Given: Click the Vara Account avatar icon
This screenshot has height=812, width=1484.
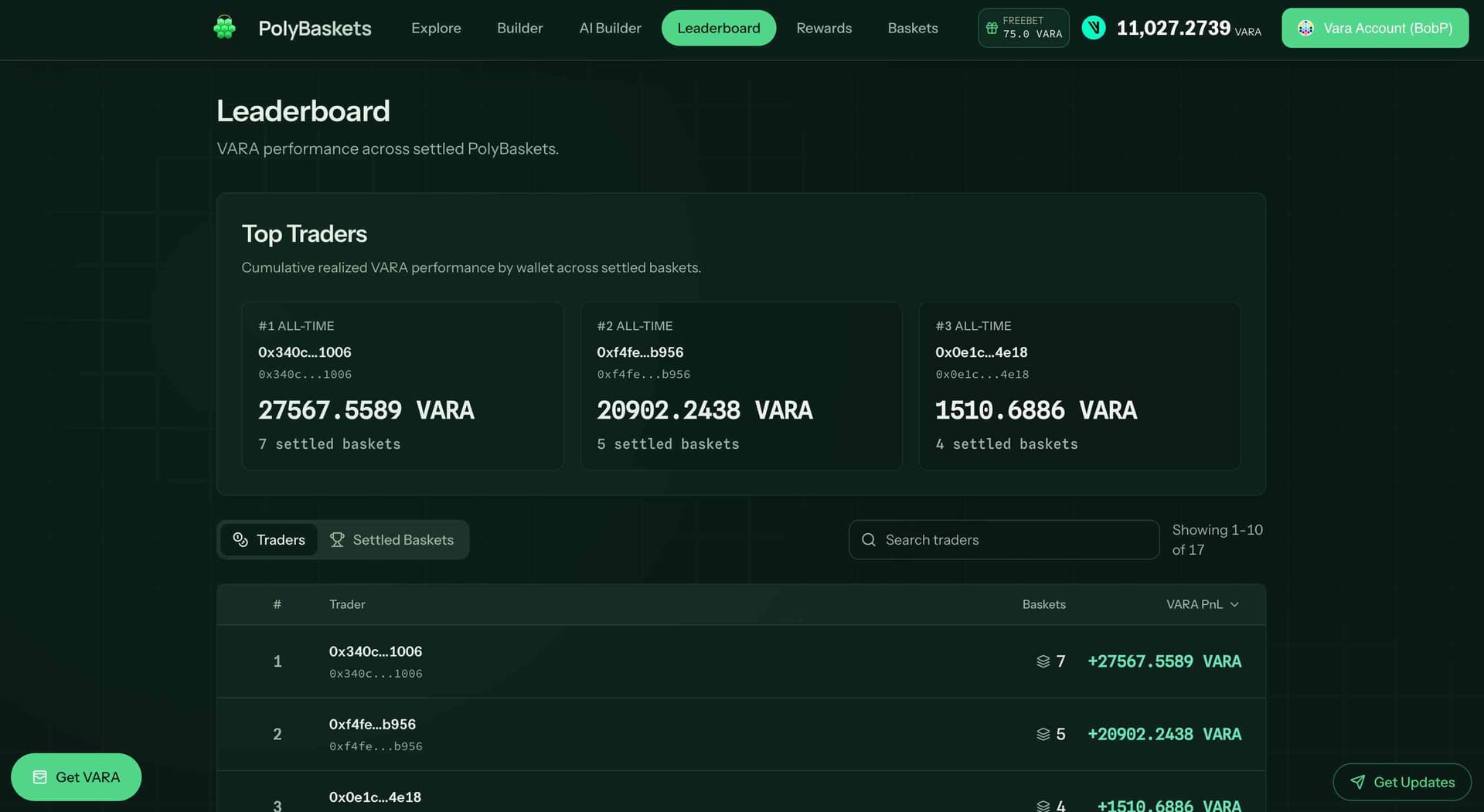Looking at the screenshot, I should click(1305, 28).
